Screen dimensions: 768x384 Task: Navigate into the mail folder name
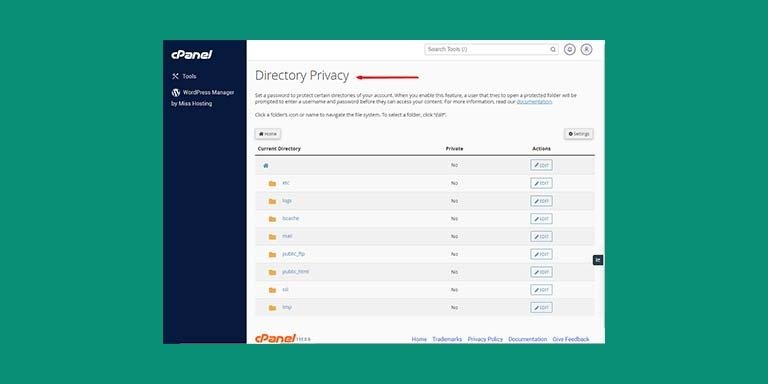click(287, 236)
